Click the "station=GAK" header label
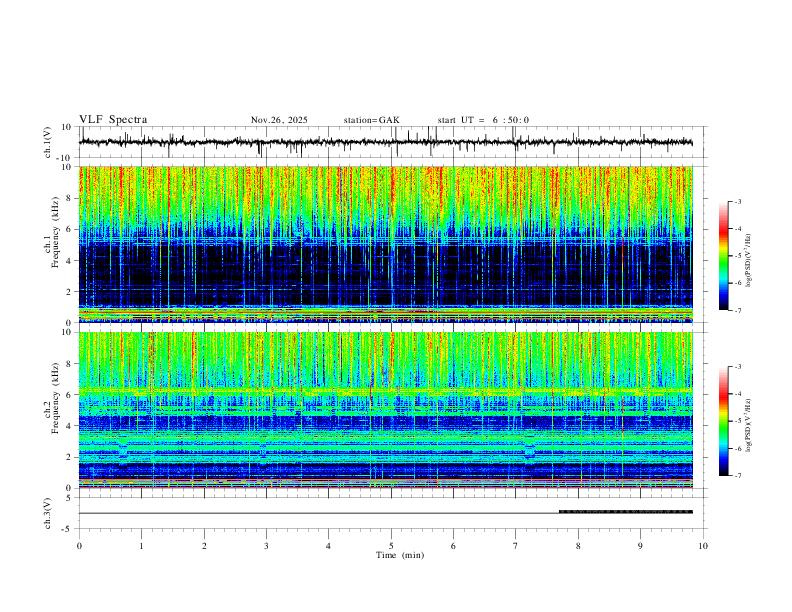 click(x=371, y=120)
